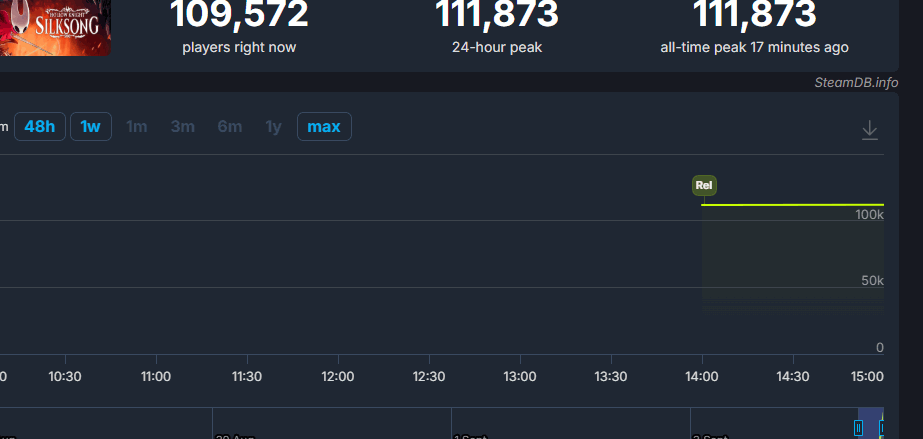Select the 6m time range
The image size is (923, 439).
click(x=230, y=127)
